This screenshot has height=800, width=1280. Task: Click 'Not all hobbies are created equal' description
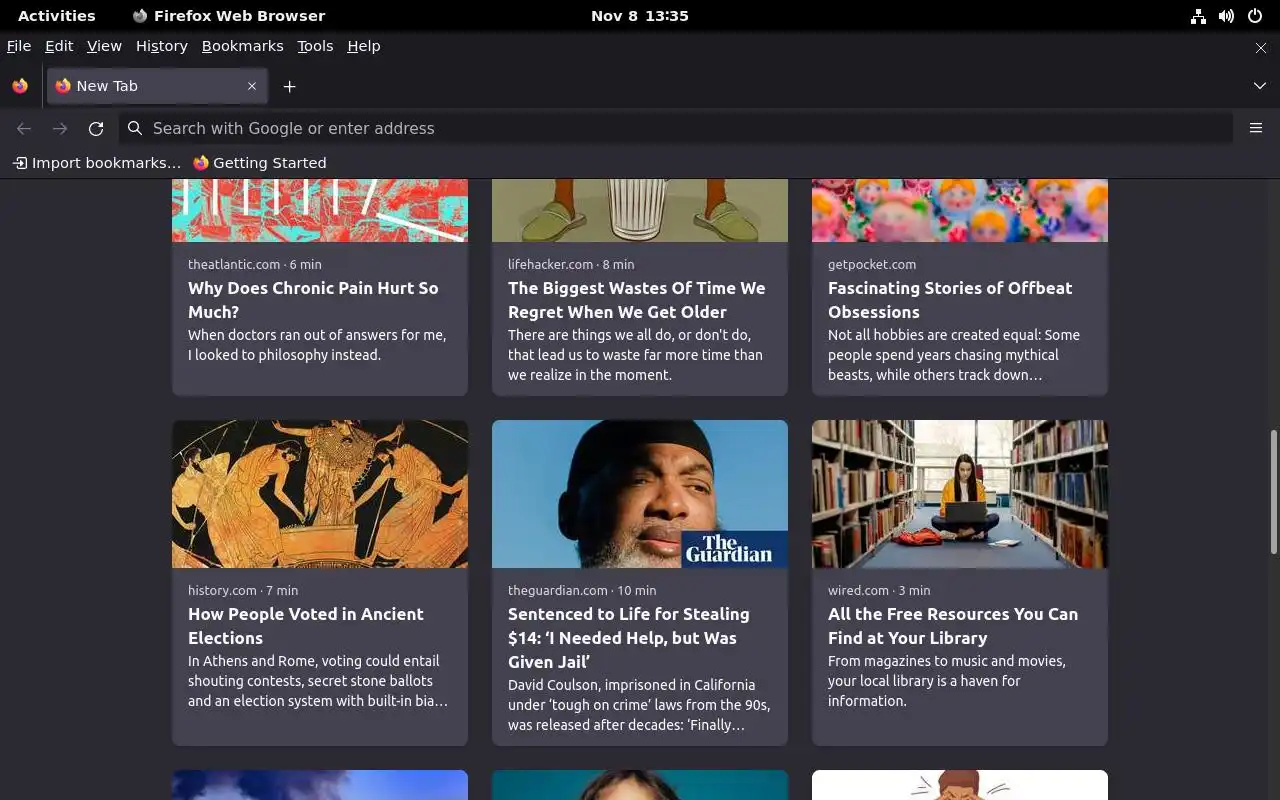pyautogui.click(x=954, y=355)
